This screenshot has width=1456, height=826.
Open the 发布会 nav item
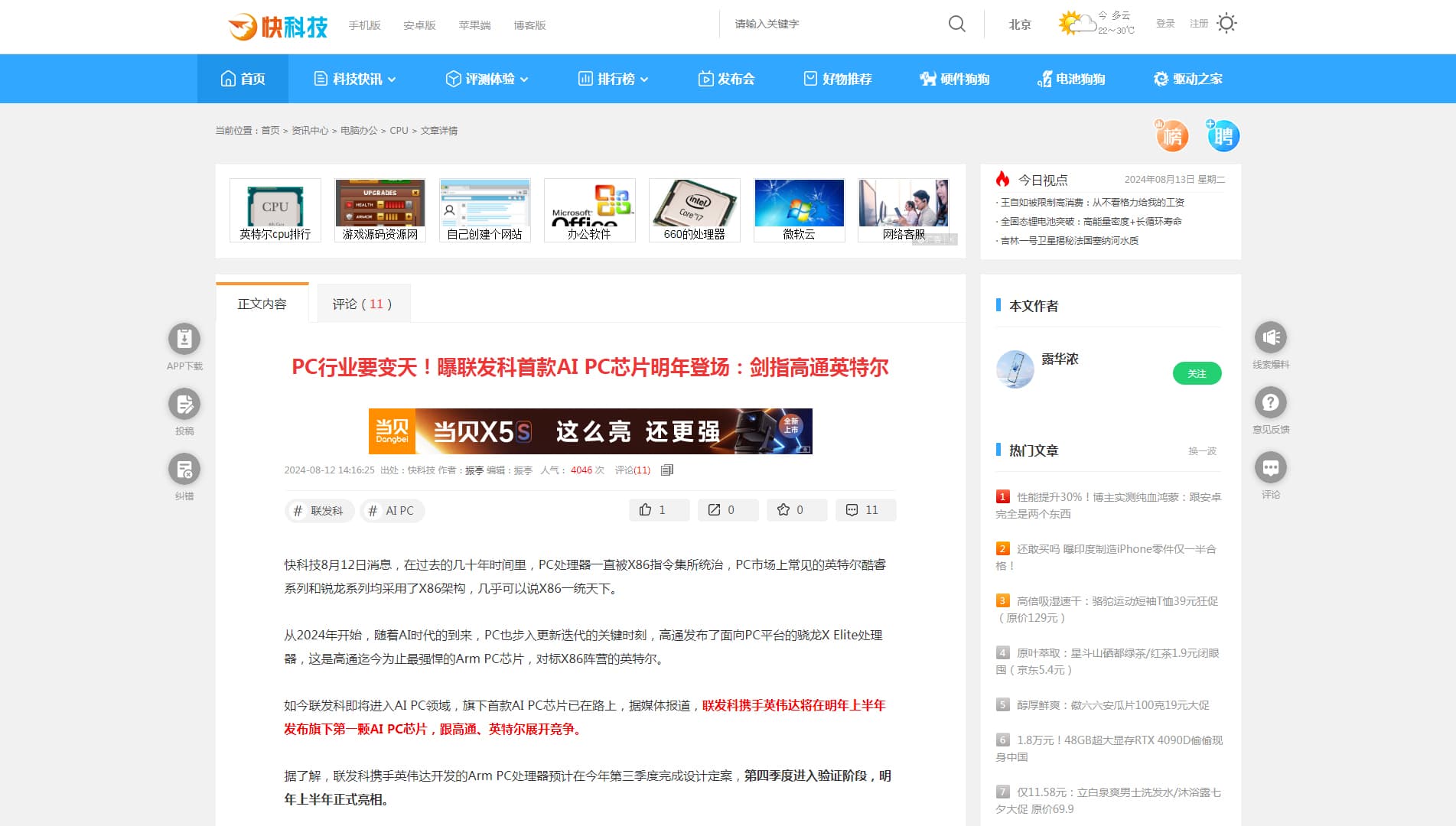(726, 79)
